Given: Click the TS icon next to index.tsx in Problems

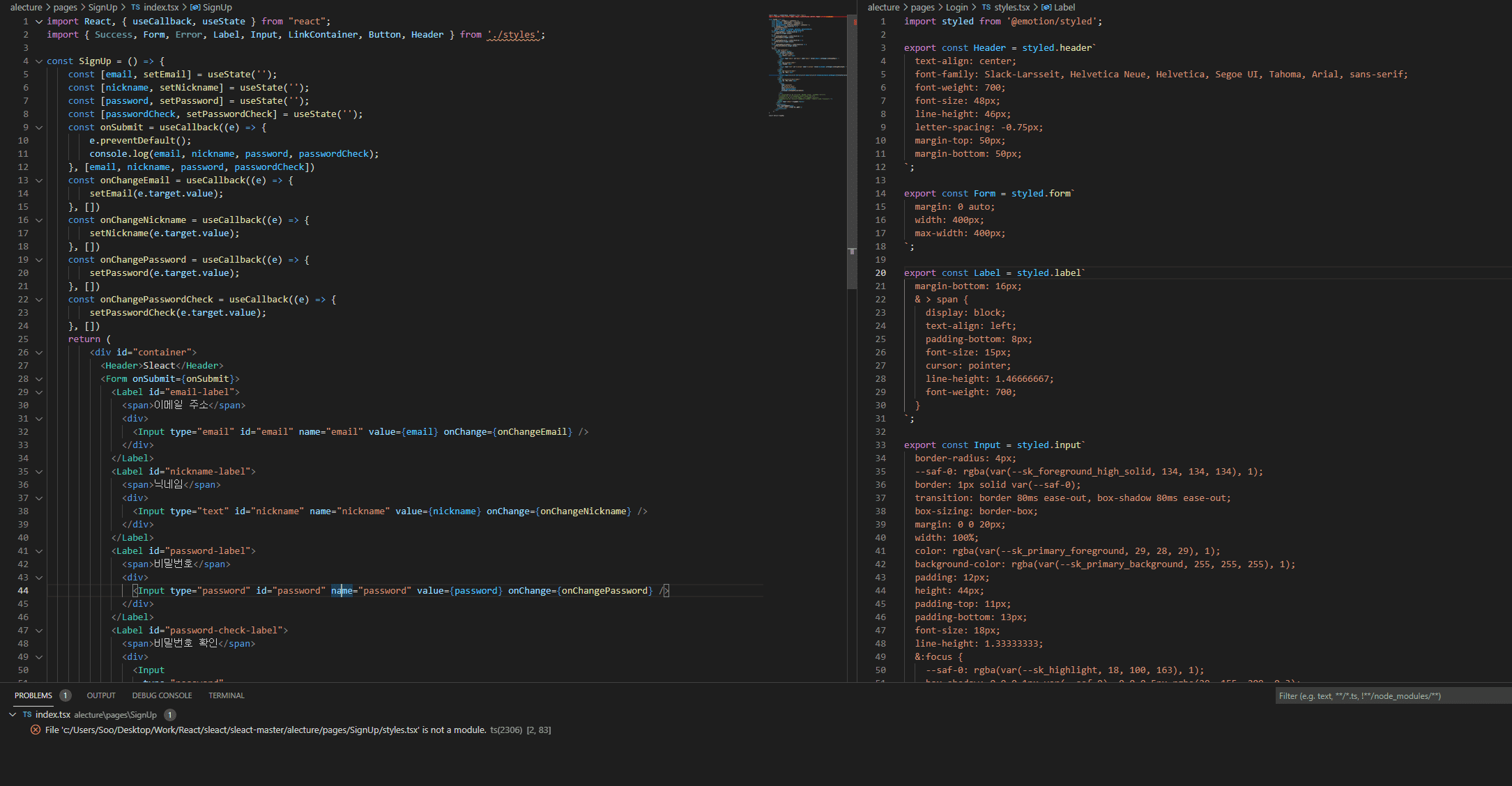Looking at the screenshot, I should pos(27,714).
